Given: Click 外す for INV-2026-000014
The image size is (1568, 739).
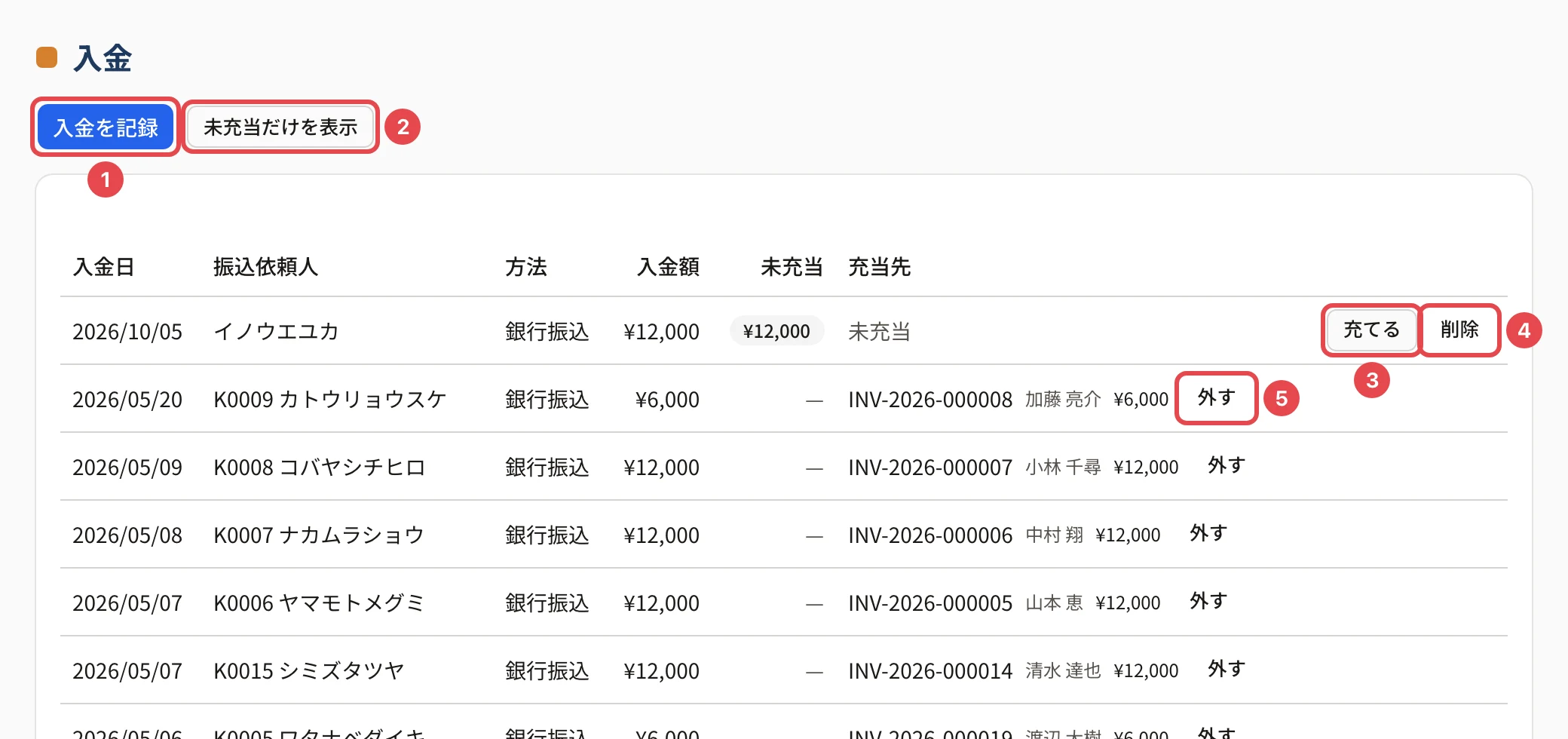Looking at the screenshot, I should click(x=1227, y=669).
